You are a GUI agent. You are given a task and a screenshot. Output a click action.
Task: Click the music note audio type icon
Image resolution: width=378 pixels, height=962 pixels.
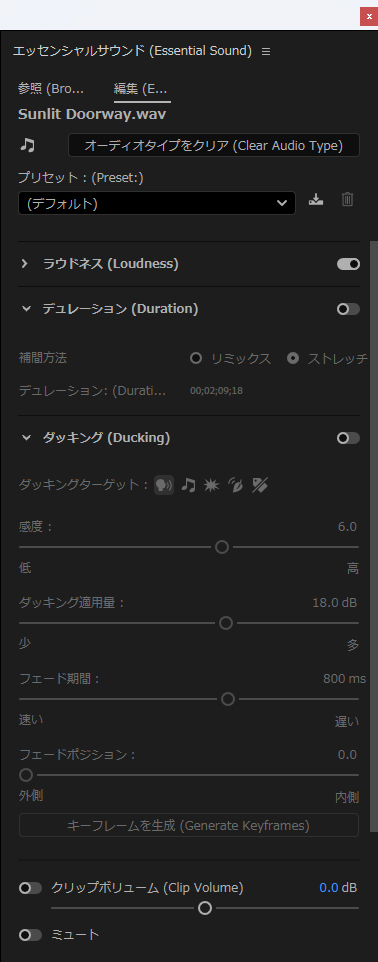(27, 145)
